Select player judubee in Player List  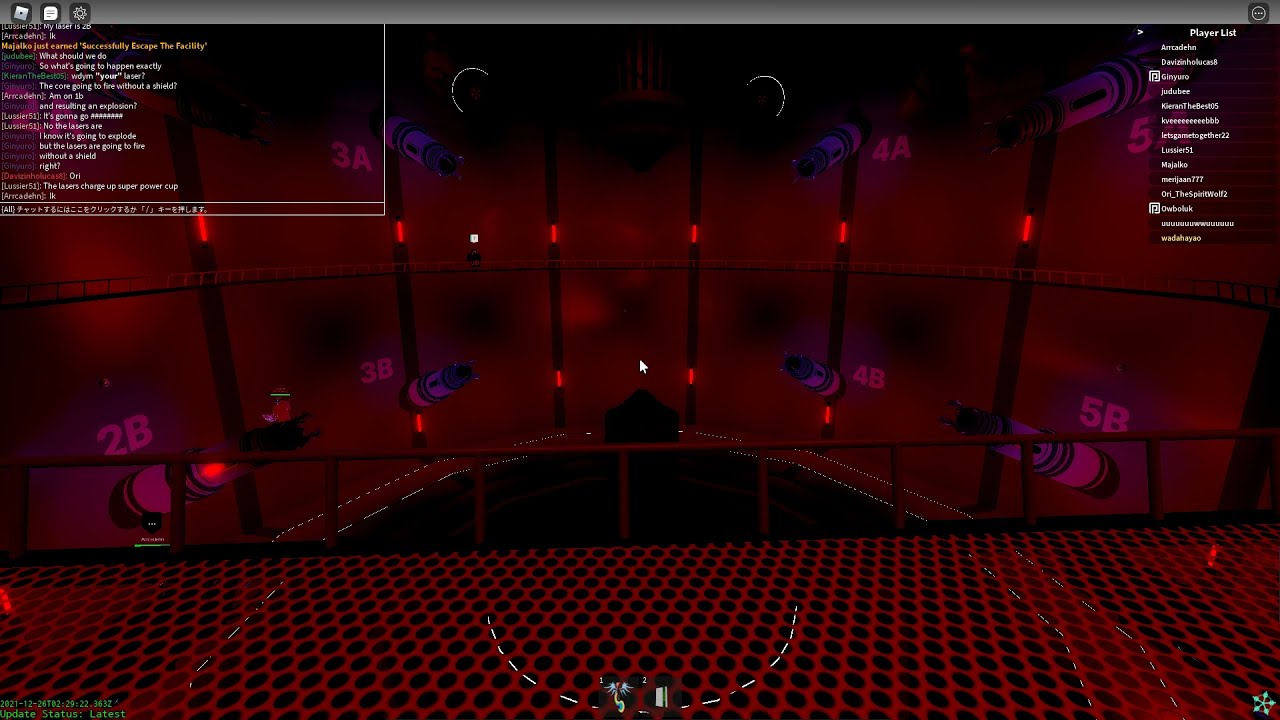click(1175, 92)
